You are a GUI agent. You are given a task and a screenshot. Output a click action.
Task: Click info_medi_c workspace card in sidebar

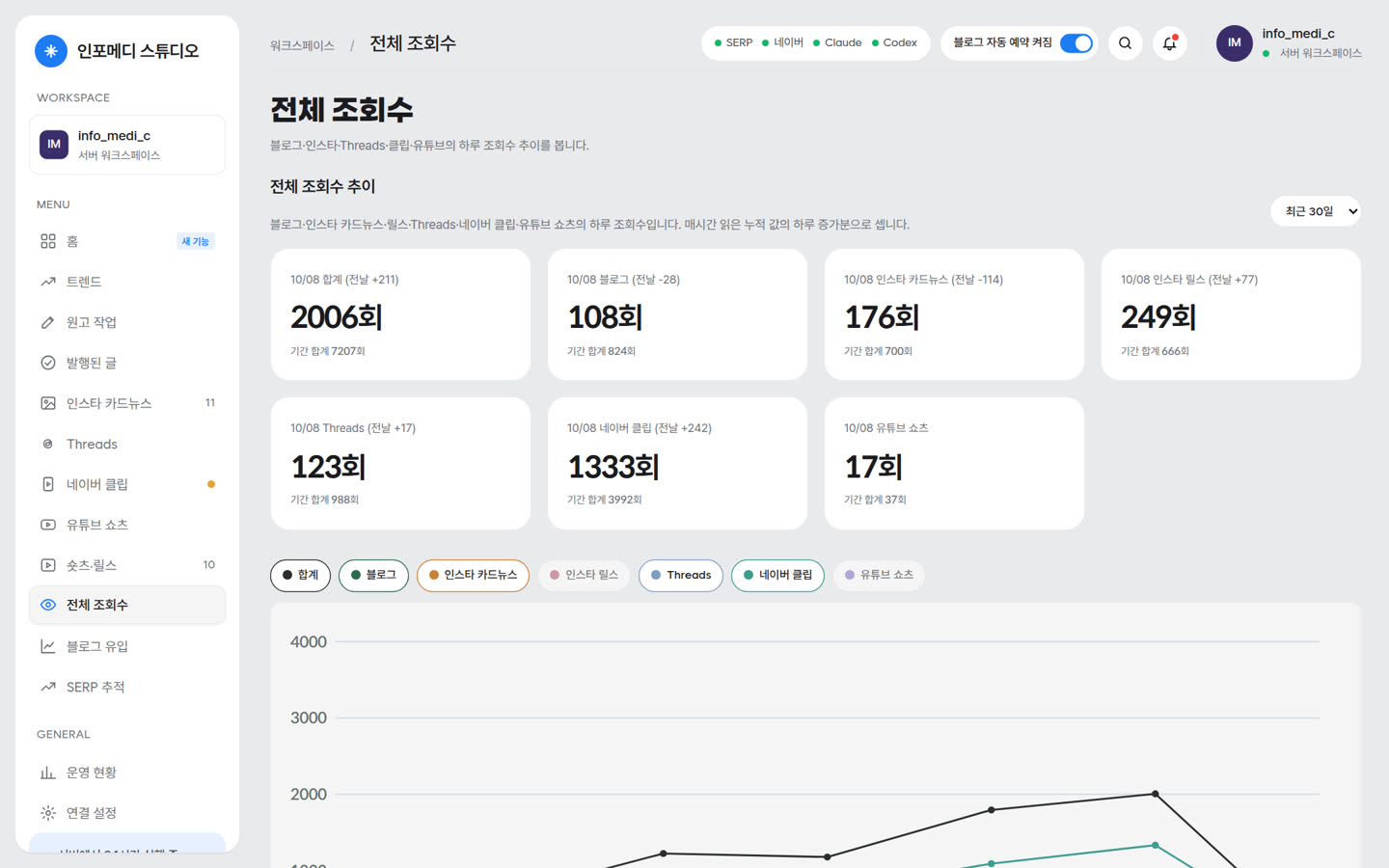pyautogui.click(x=127, y=145)
